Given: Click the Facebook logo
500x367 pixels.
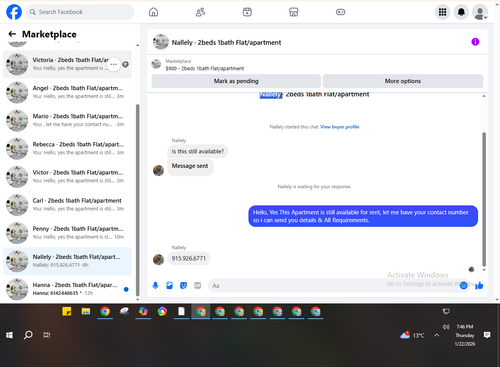Looking at the screenshot, I should point(14,12).
